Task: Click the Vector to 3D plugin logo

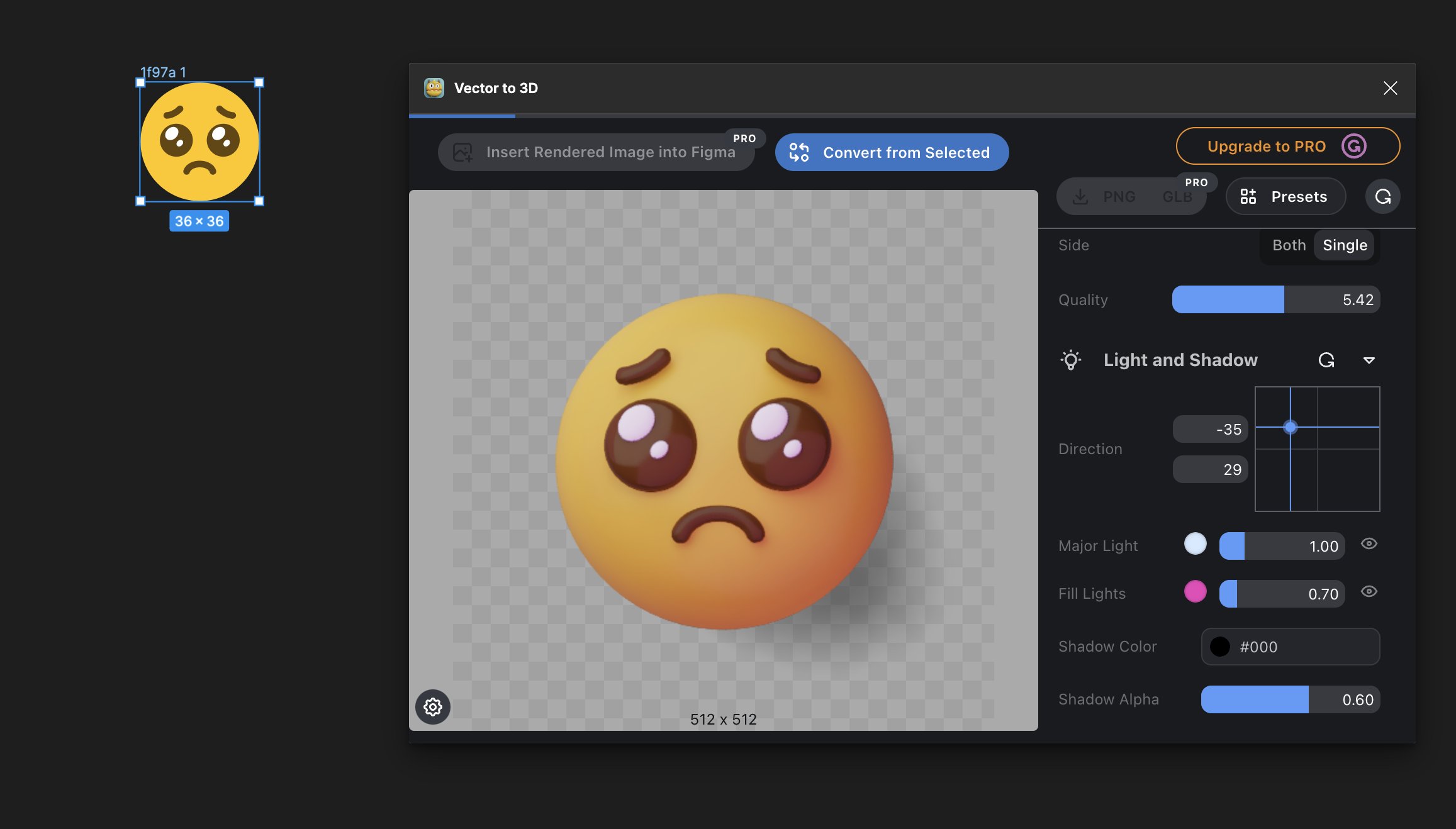Action: coord(434,88)
